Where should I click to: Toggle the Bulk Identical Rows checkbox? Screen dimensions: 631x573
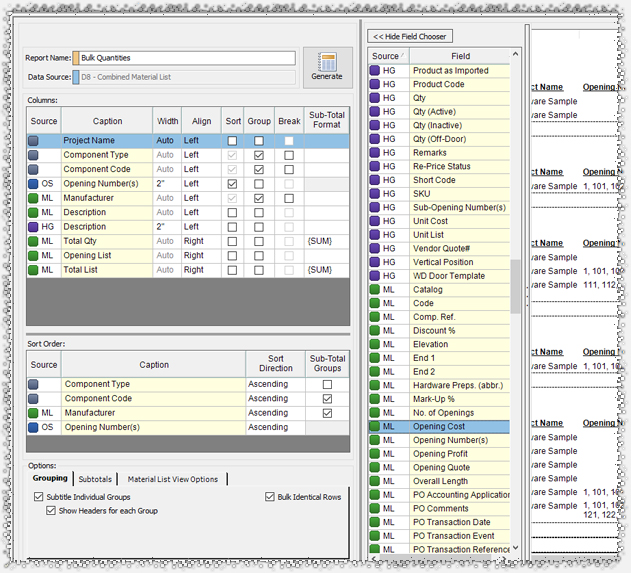pos(270,497)
